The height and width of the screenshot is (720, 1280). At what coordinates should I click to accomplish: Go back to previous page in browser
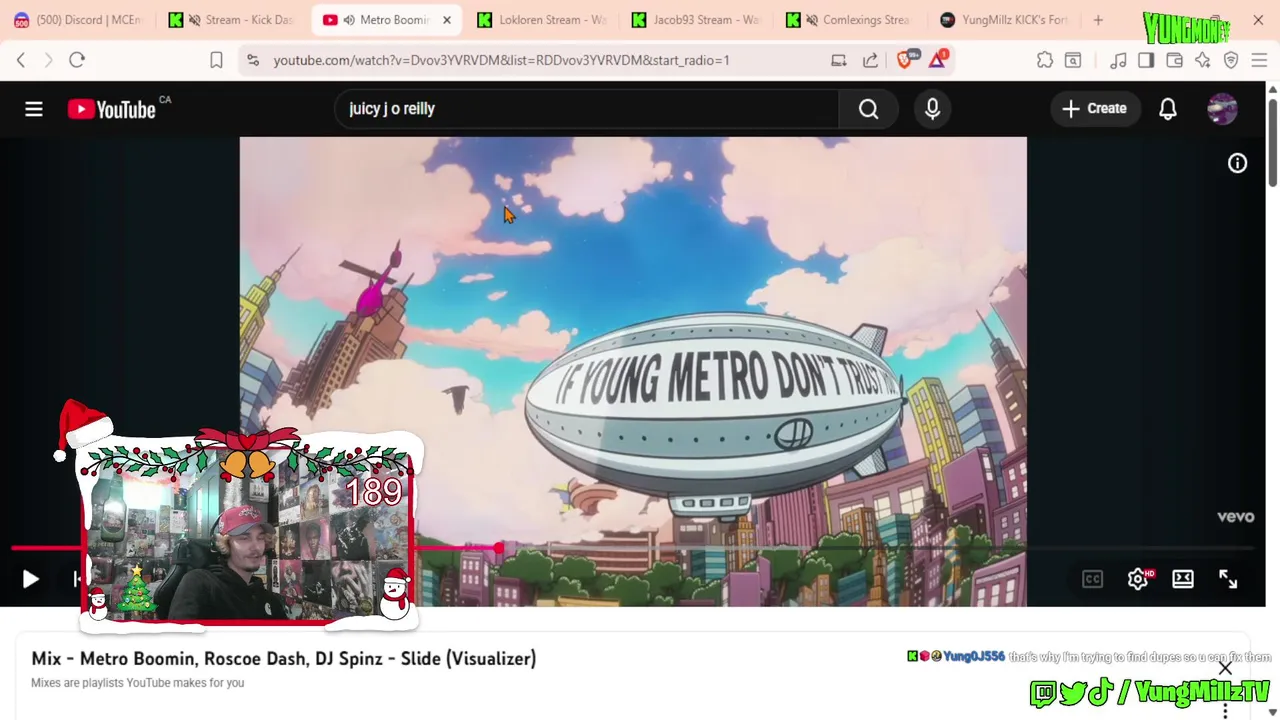(21, 60)
